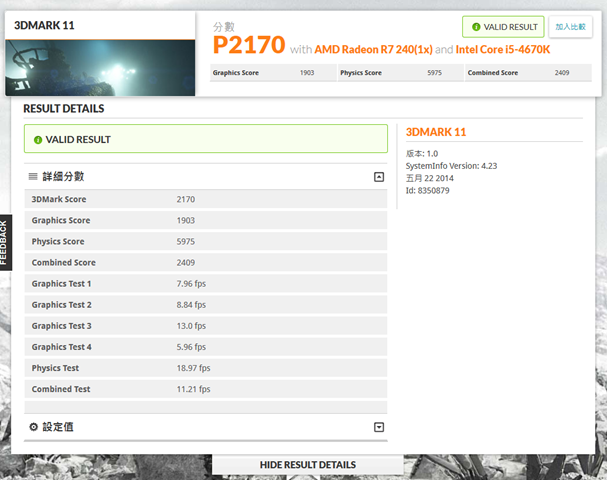Image resolution: width=607 pixels, height=480 pixels.
Task: Select the Graphics Score row in the details table
Action: tap(206, 220)
